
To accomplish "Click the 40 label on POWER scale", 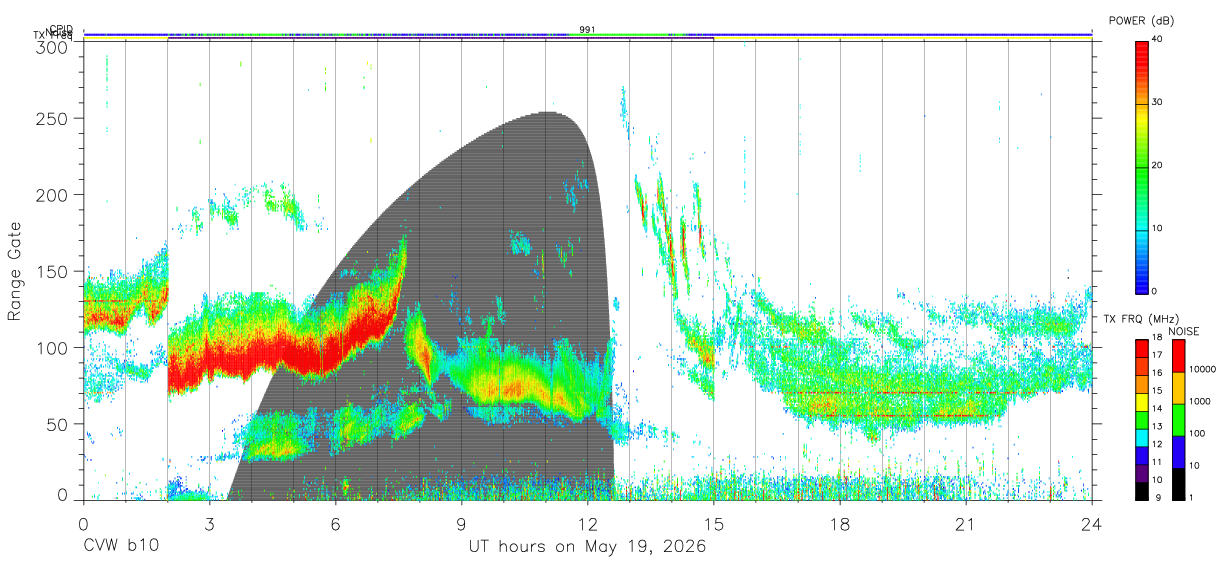I will 1157,40.
